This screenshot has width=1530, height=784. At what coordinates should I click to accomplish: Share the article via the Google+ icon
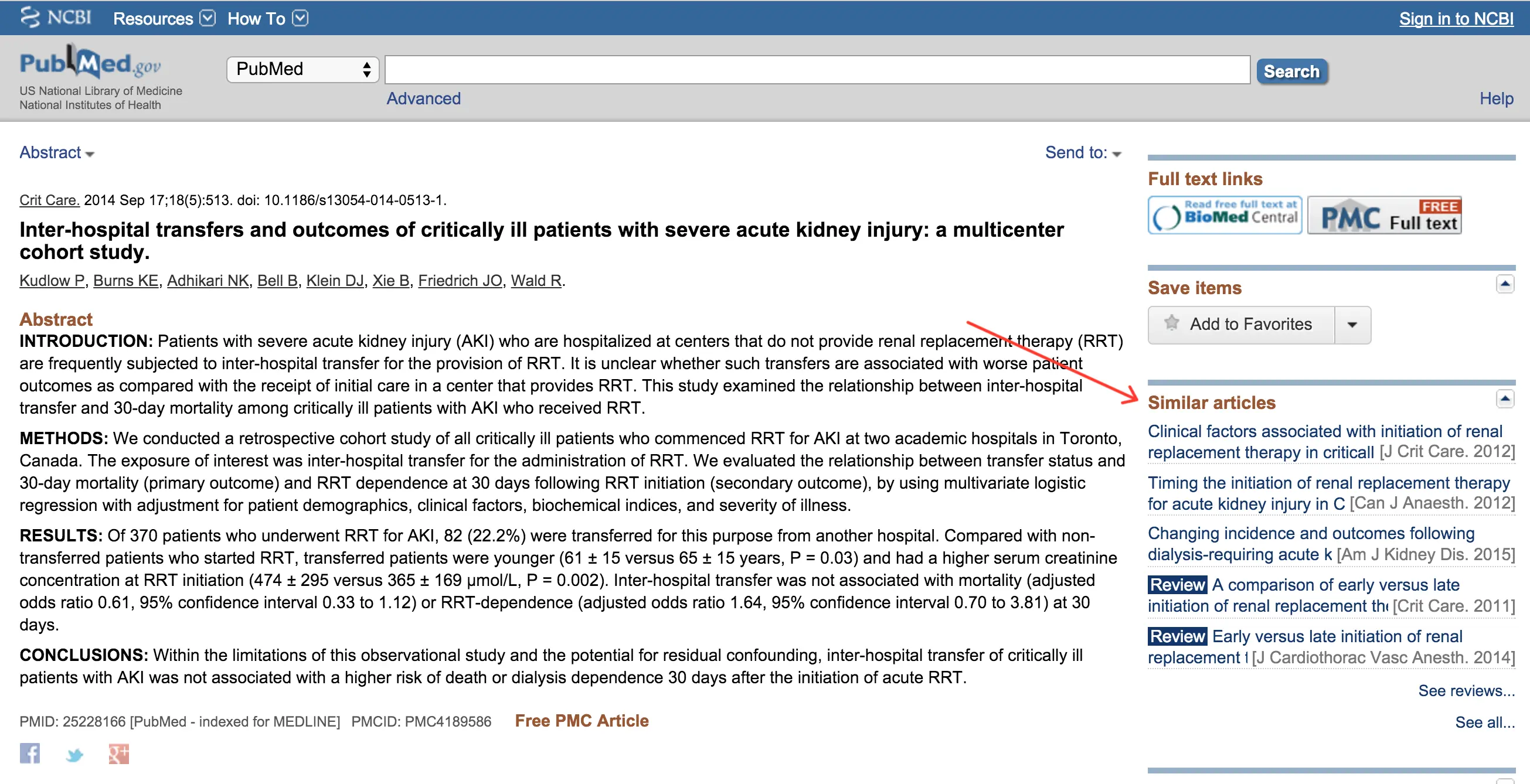(x=118, y=754)
